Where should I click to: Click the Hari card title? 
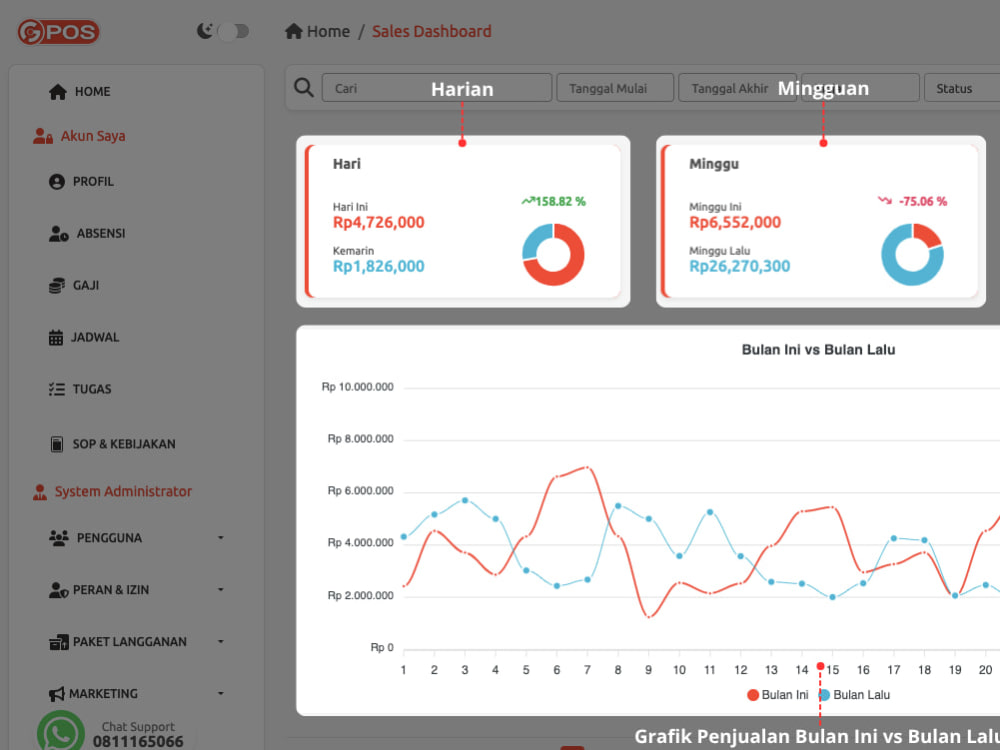pos(346,164)
